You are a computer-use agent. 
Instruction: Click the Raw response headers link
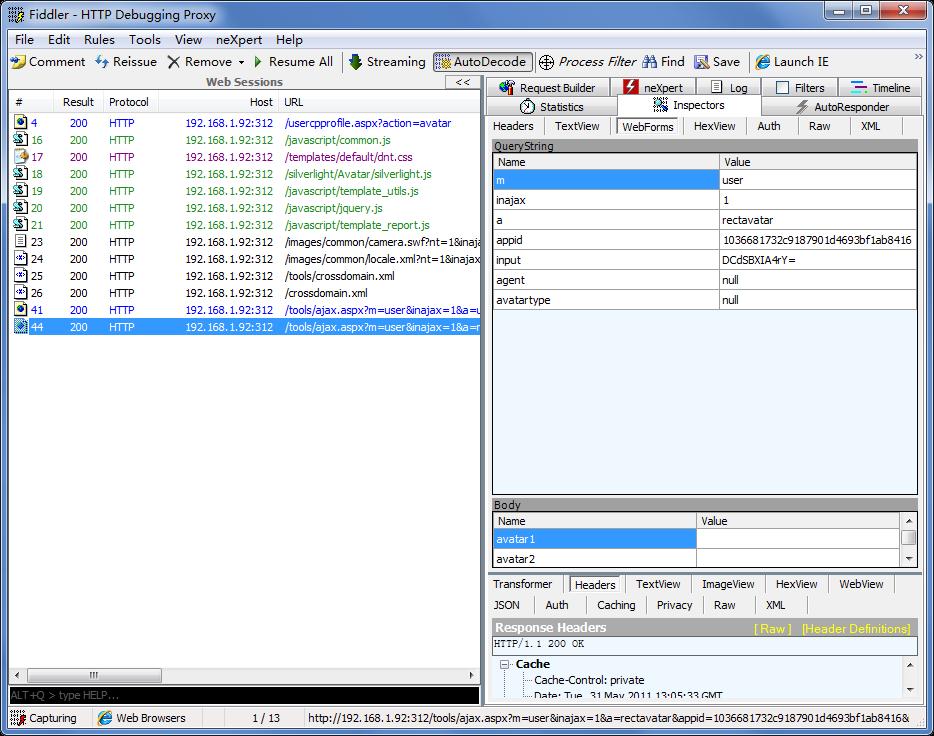click(772, 629)
